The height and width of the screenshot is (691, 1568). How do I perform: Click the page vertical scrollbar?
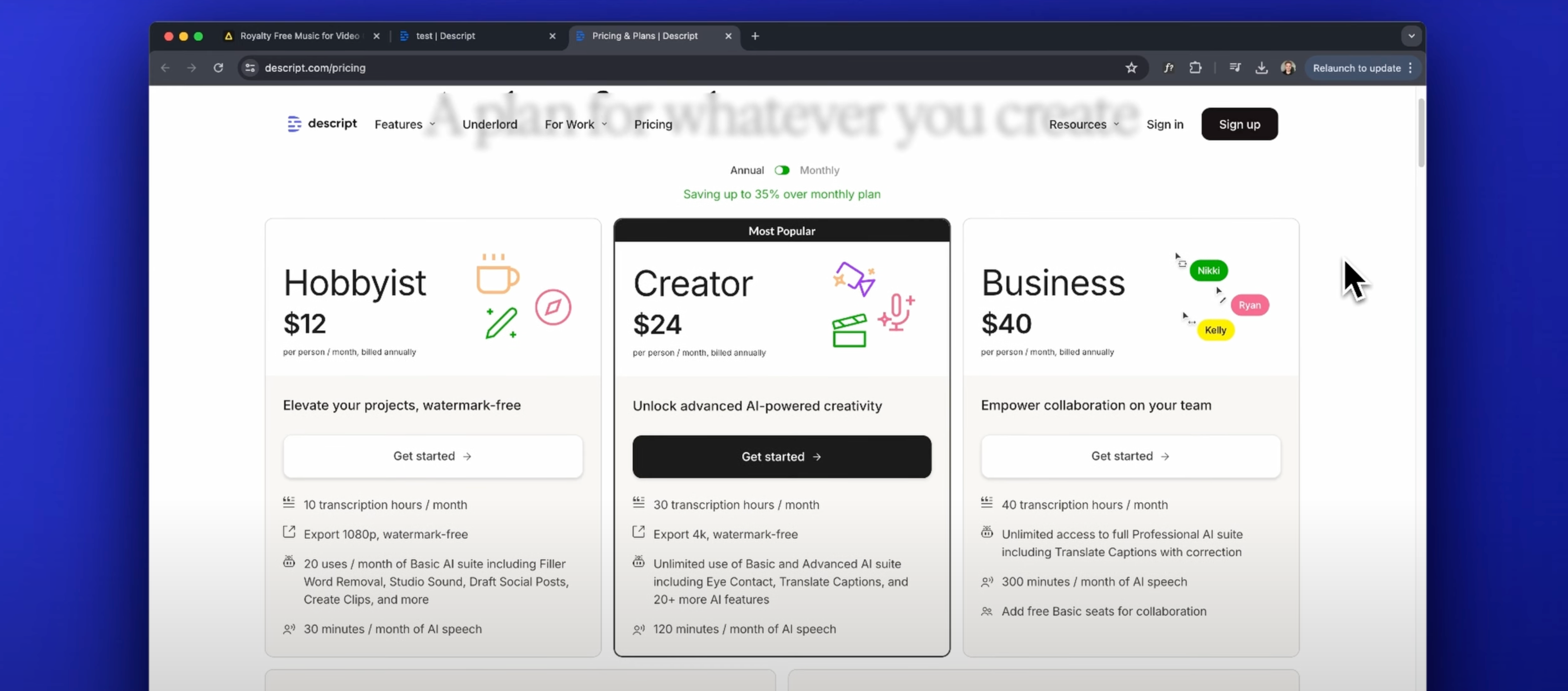point(1421,133)
